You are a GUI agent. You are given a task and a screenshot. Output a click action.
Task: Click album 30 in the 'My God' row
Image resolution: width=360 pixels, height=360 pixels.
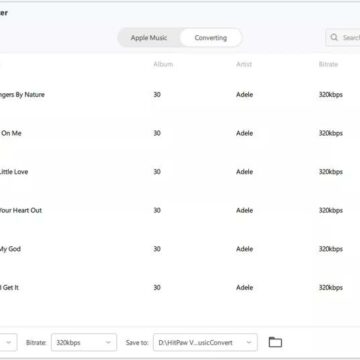pos(157,249)
